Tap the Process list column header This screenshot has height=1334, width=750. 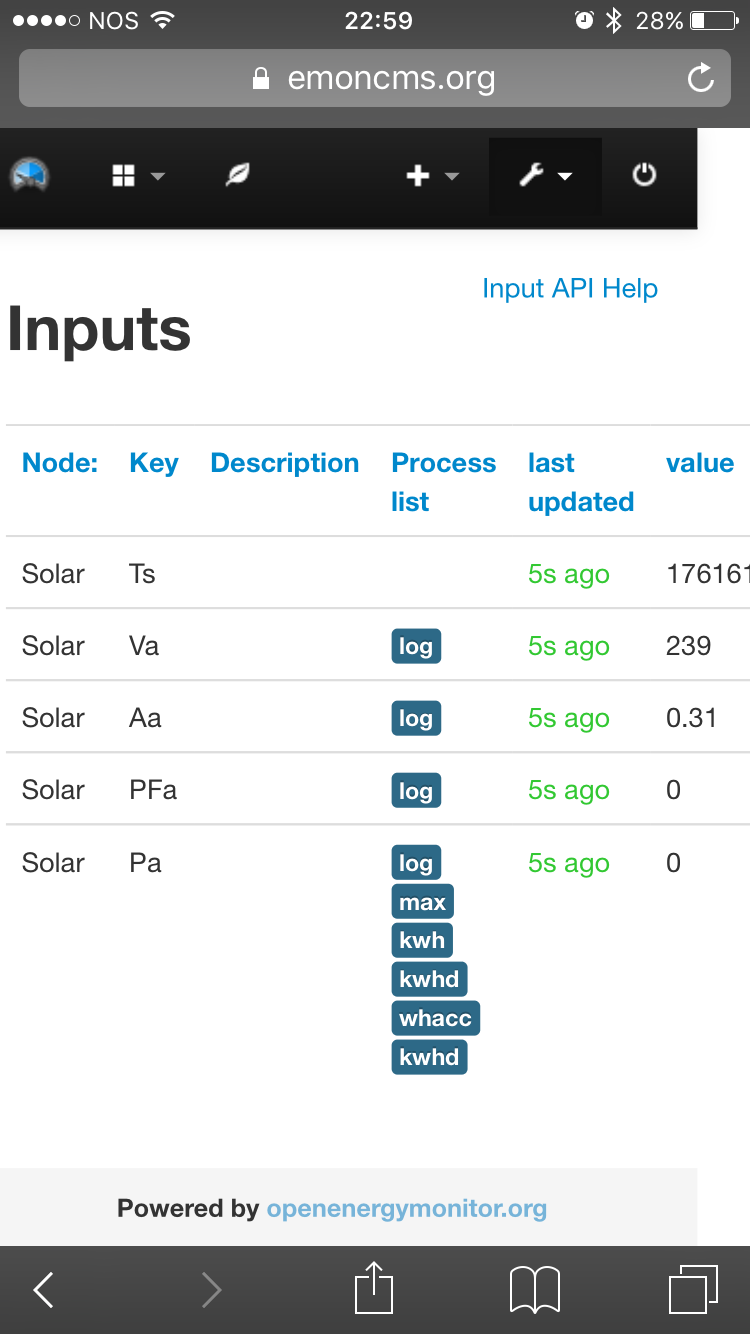[443, 482]
